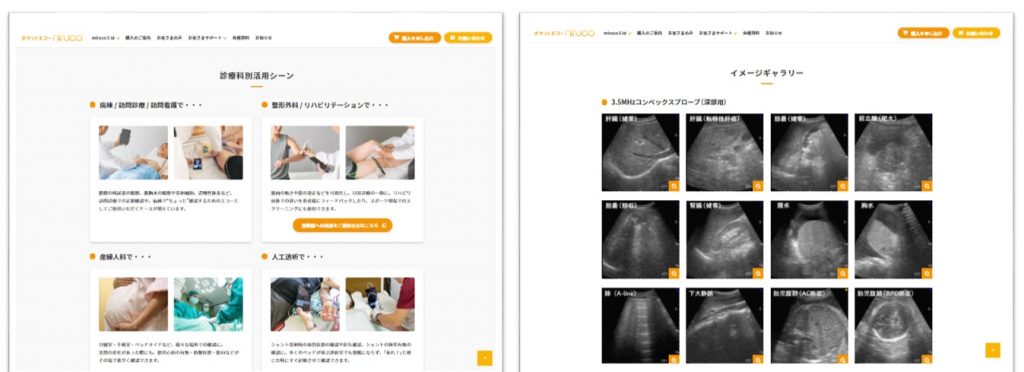Click the pregnant belly photo under 産婦人科で
1024x372 pixels.
[133, 304]
